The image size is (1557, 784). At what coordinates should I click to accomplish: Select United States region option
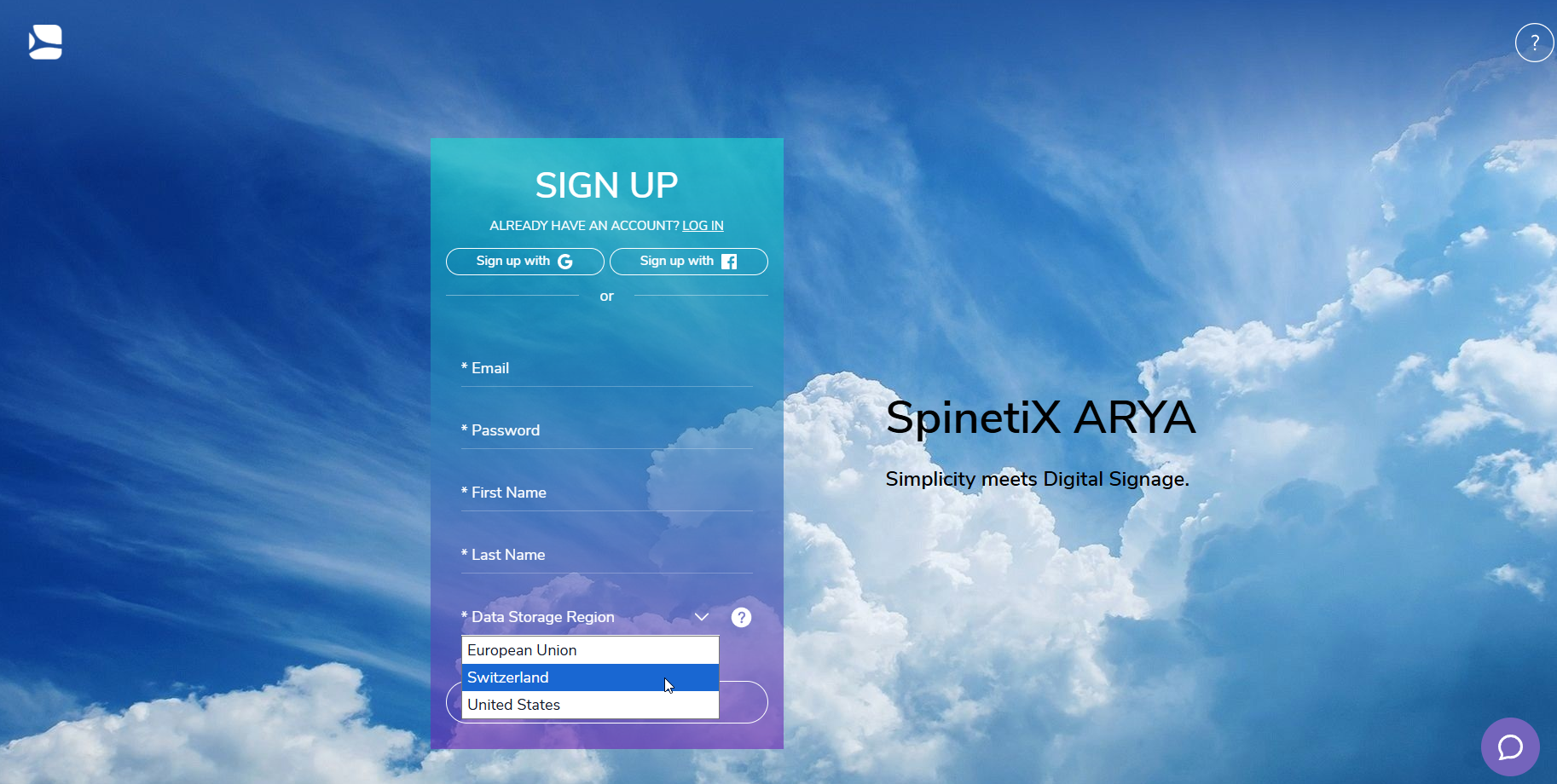(590, 705)
